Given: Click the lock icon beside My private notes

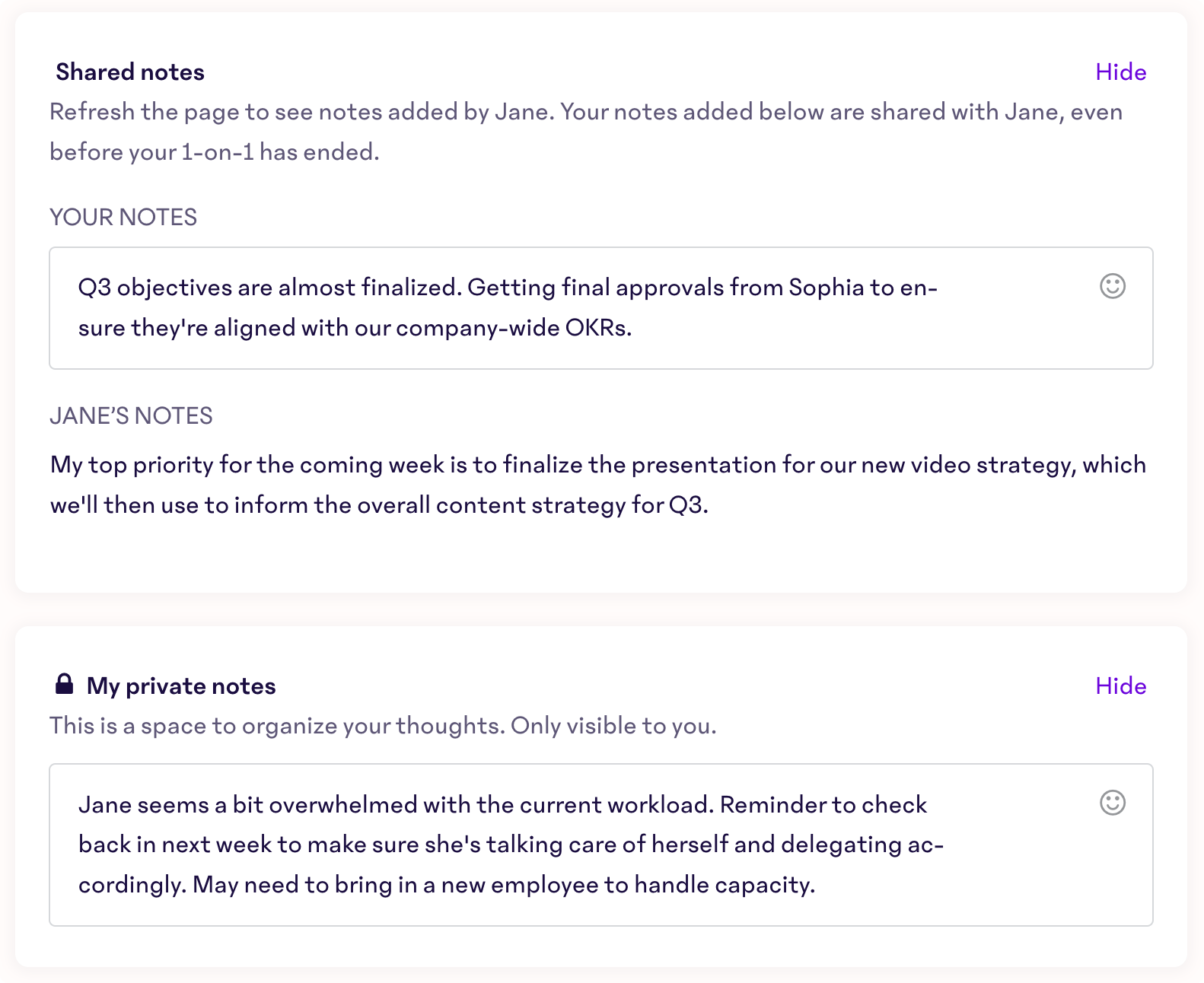Looking at the screenshot, I should point(65,684).
